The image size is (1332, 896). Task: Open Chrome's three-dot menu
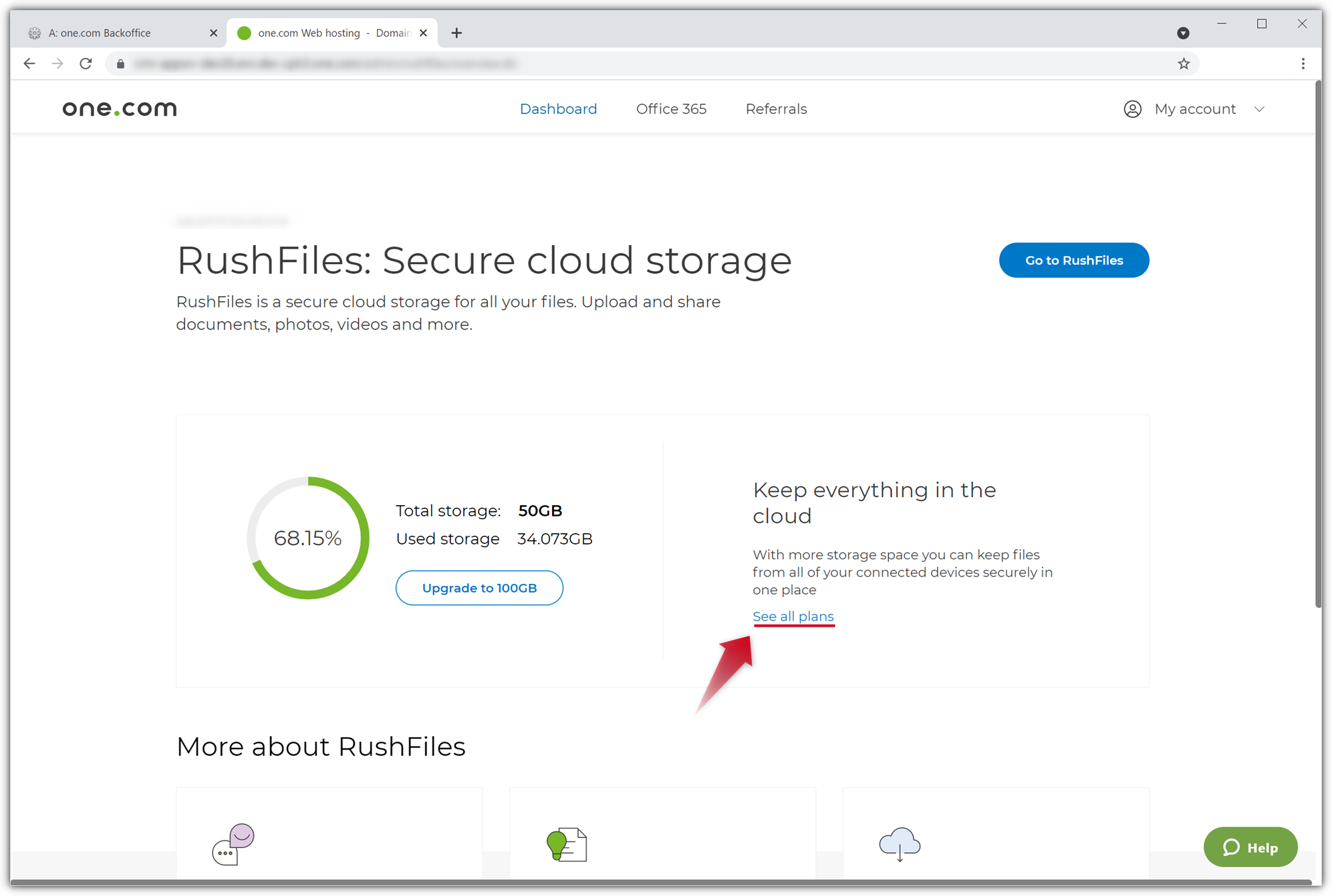click(x=1303, y=63)
